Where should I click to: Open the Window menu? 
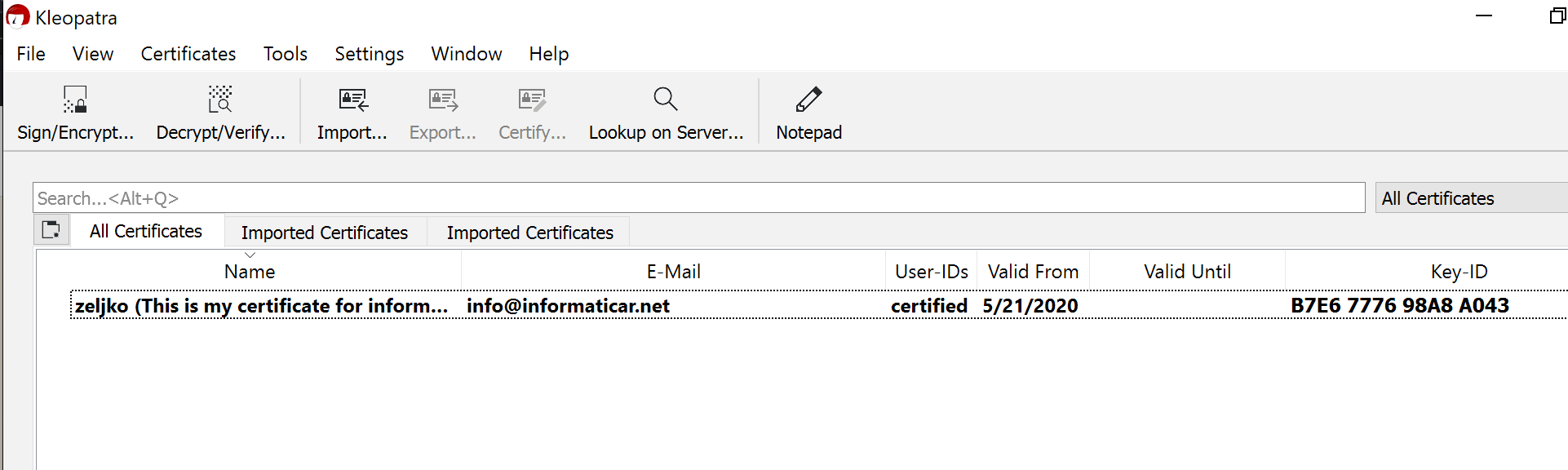pyautogui.click(x=467, y=54)
